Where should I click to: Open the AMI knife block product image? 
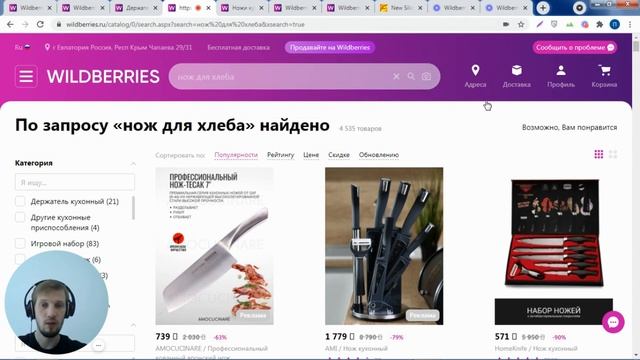point(384,246)
